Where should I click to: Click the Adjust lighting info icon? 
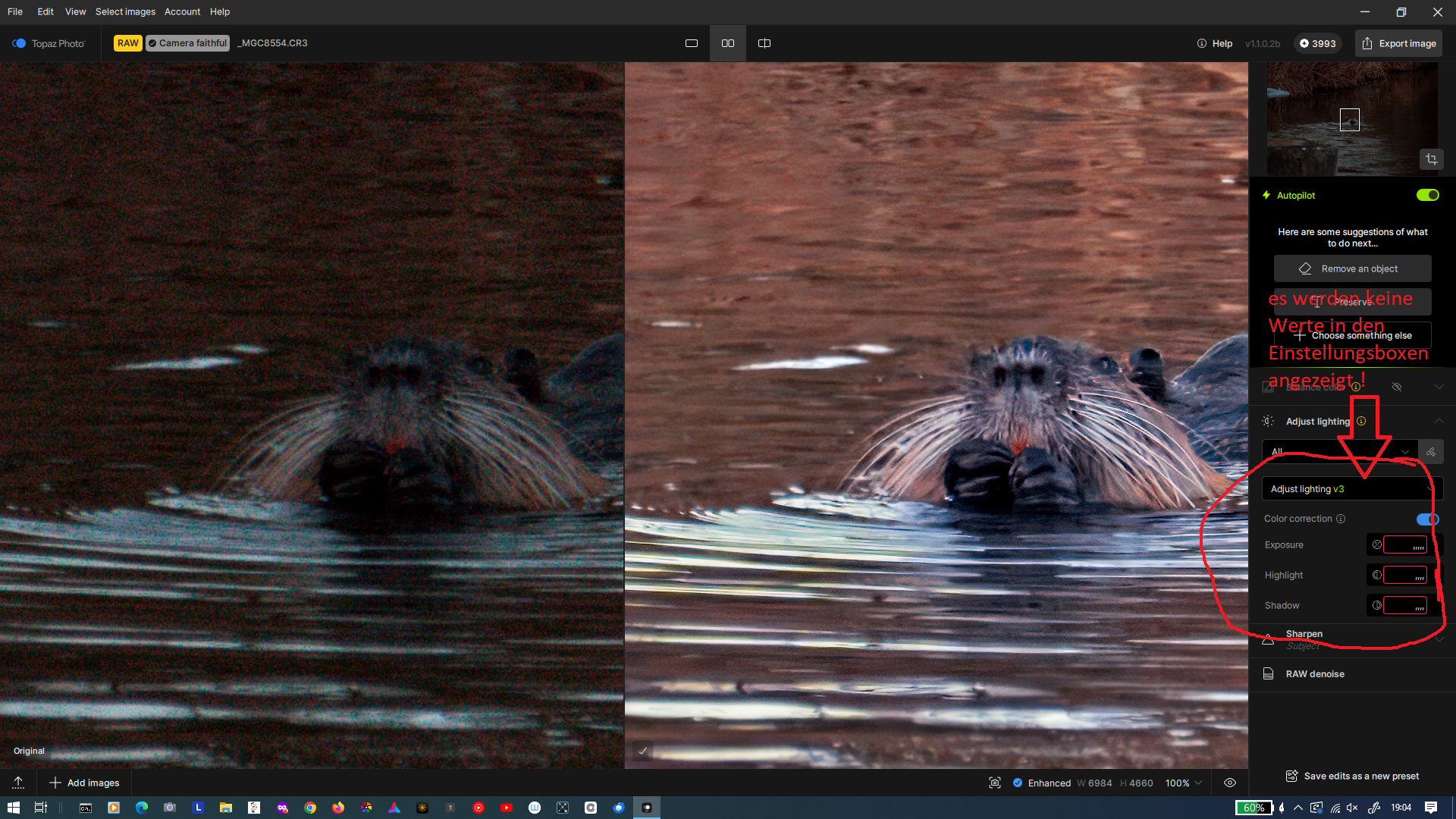[x=1361, y=421]
